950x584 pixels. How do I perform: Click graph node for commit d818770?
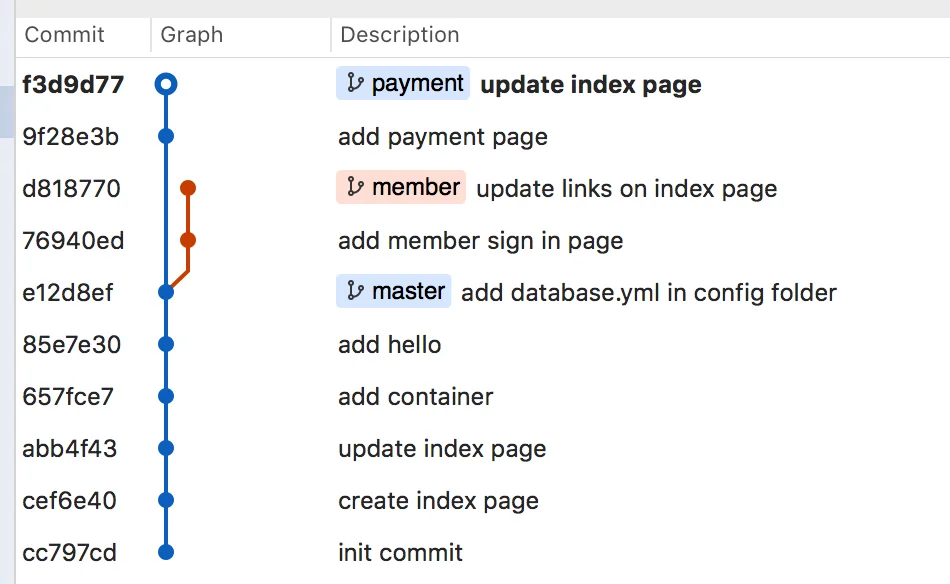click(x=188, y=188)
